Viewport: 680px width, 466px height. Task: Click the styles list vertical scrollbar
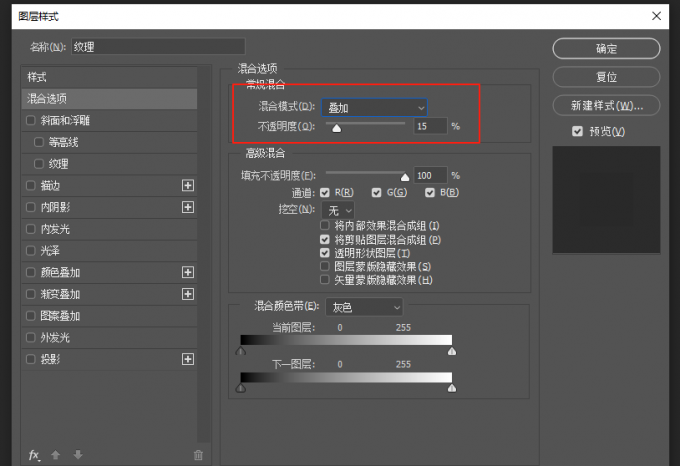point(203,254)
